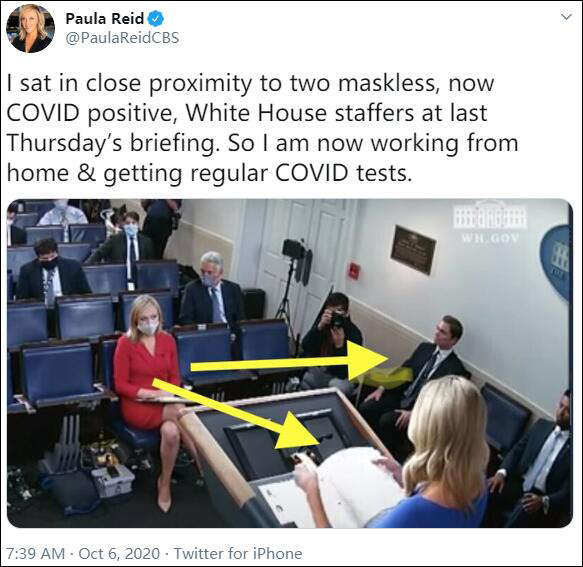Image resolution: width=583 pixels, height=567 pixels.
Task: Open the attached briefing room photo
Action: click(x=290, y=363)
